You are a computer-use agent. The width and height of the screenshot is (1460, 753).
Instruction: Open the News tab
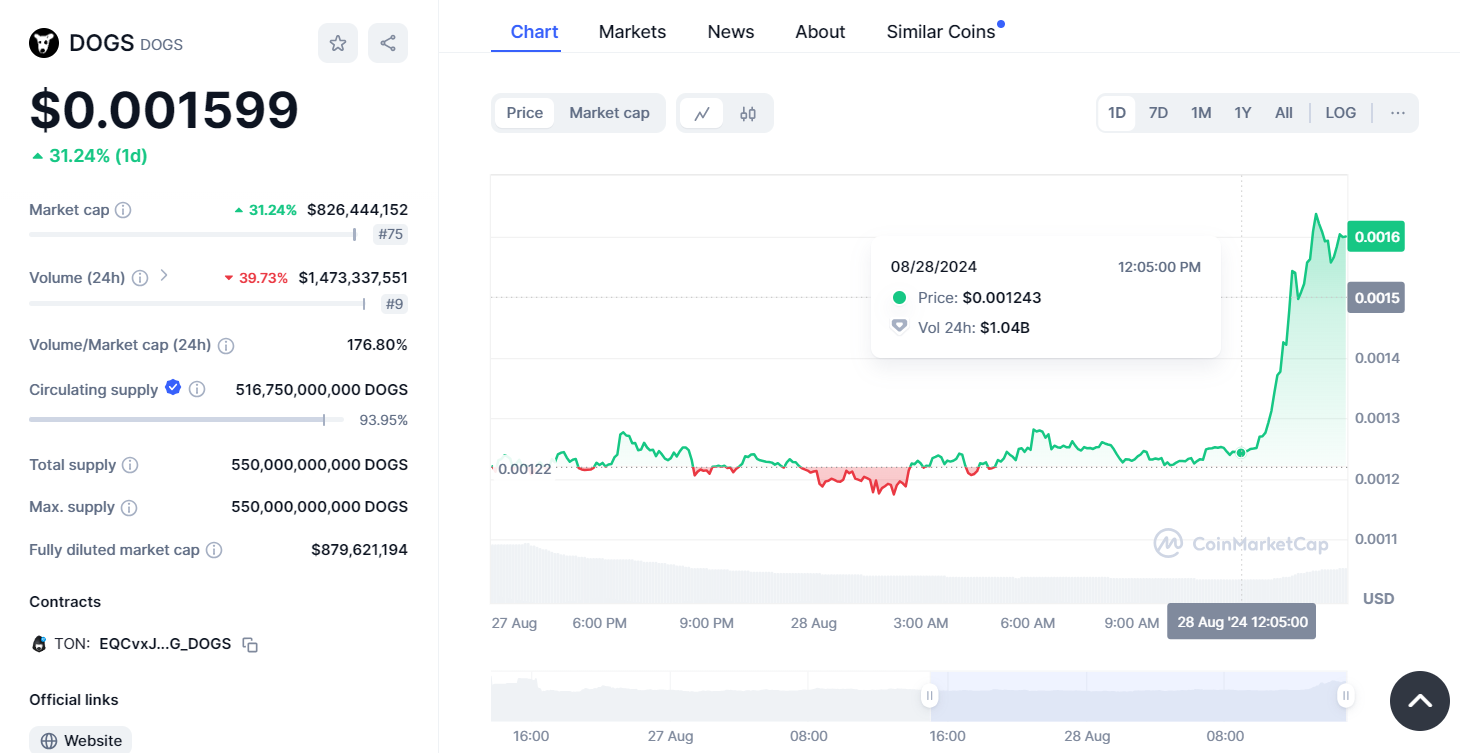pos(731,32)
